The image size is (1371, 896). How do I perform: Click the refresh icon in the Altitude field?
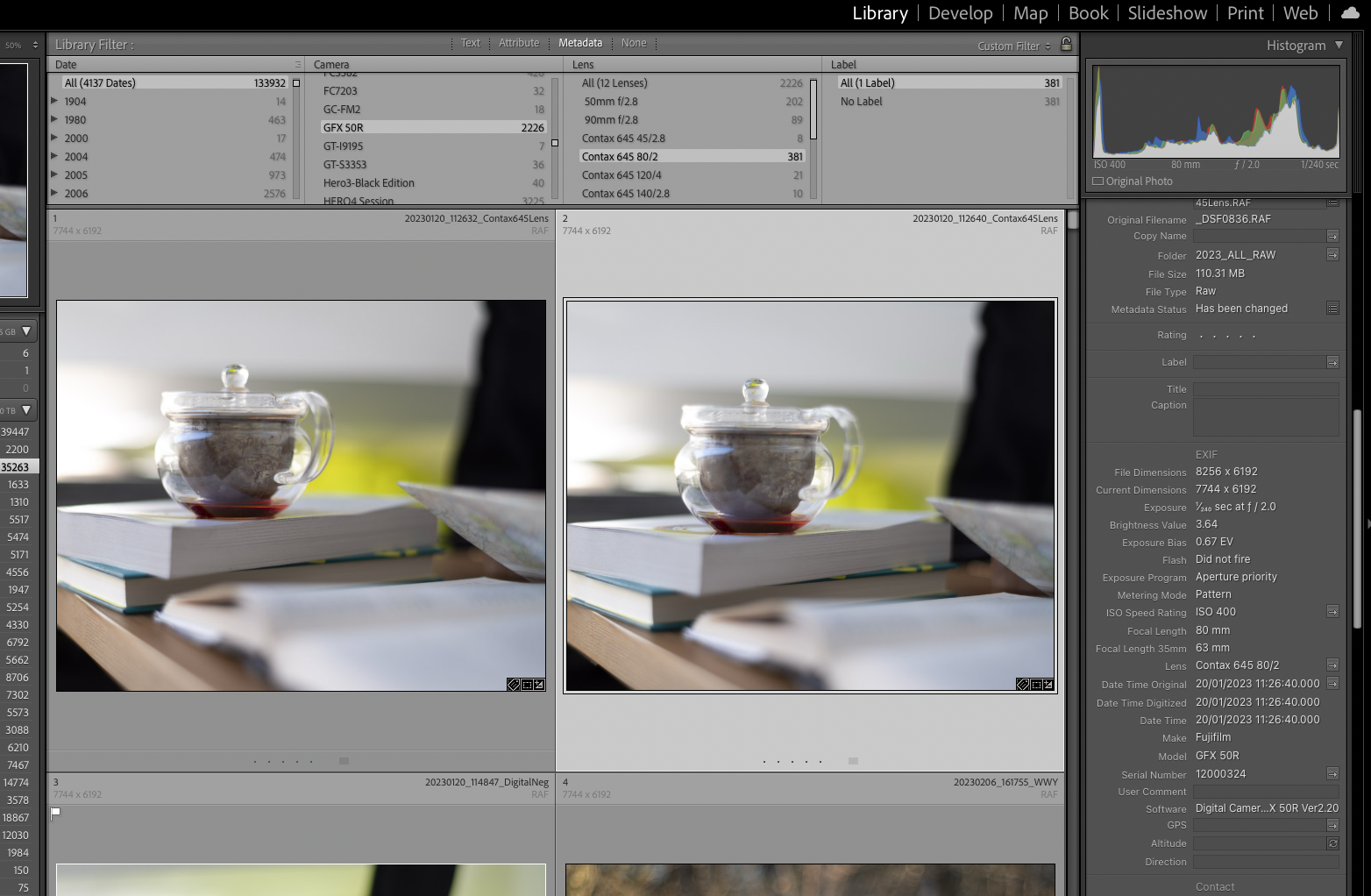click(1332, 843)
